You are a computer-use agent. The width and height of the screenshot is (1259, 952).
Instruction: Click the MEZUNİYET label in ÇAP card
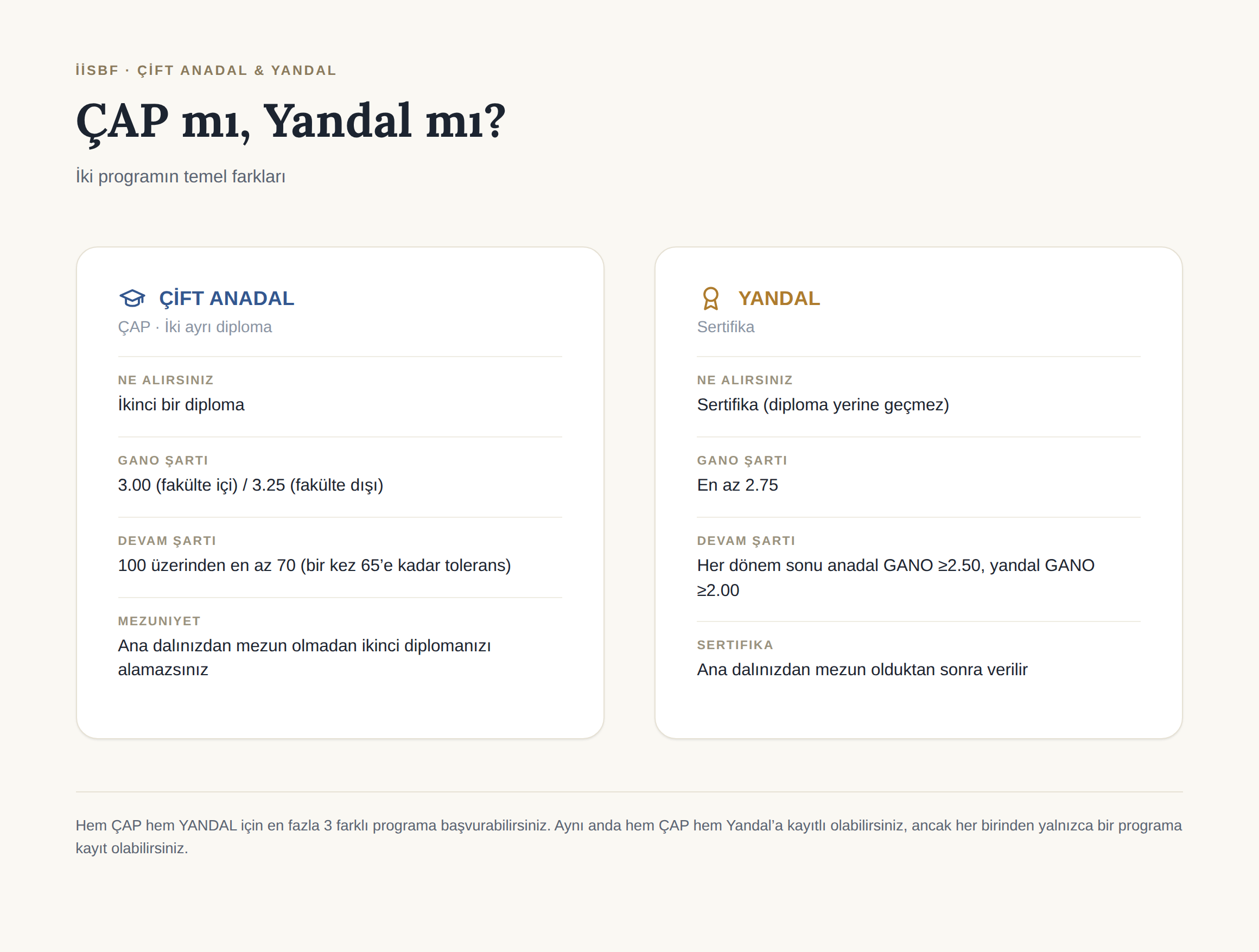pos(160,621)
